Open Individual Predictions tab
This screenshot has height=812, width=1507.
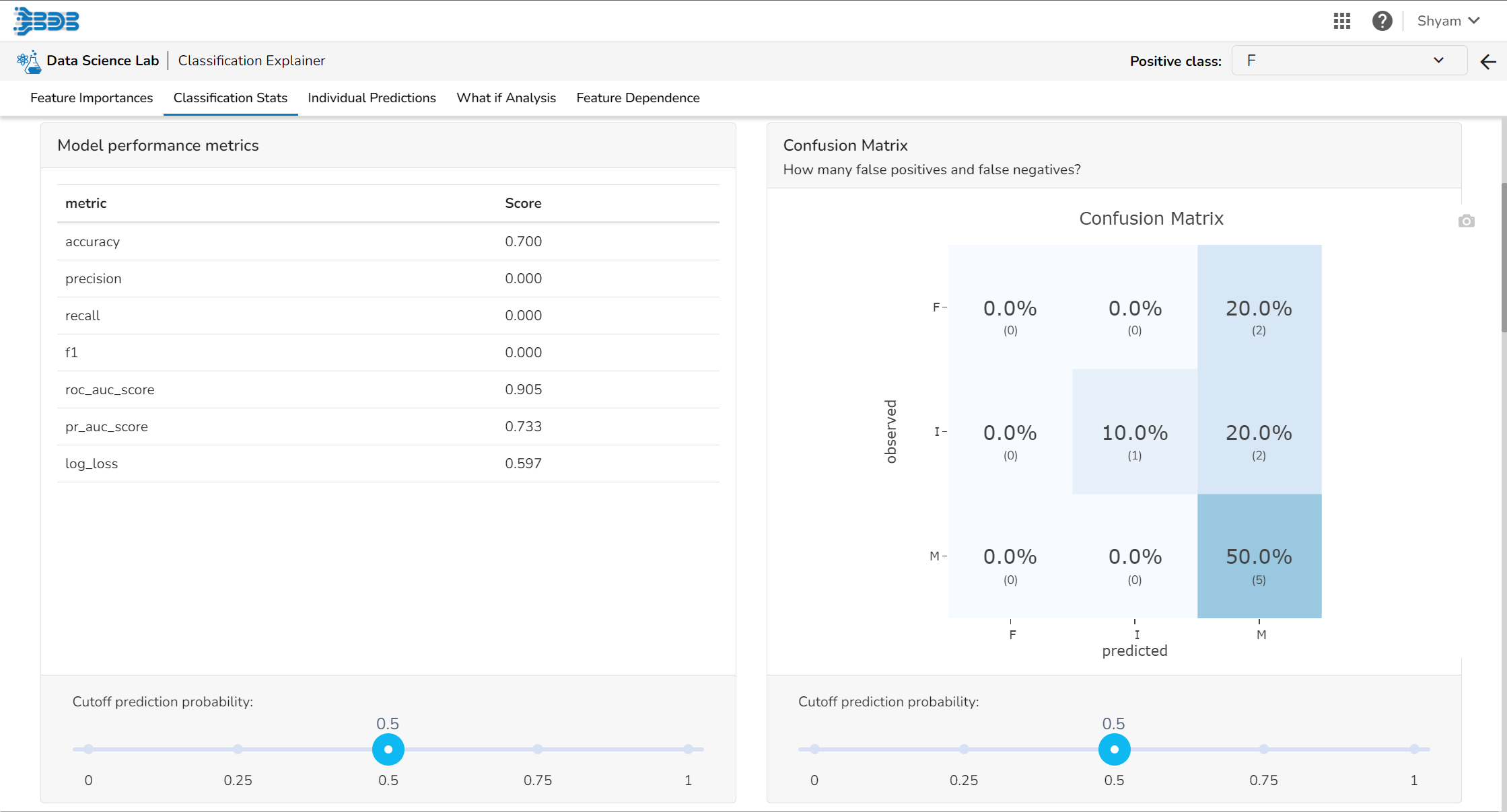pyautogui.click(x=372, y=98)
